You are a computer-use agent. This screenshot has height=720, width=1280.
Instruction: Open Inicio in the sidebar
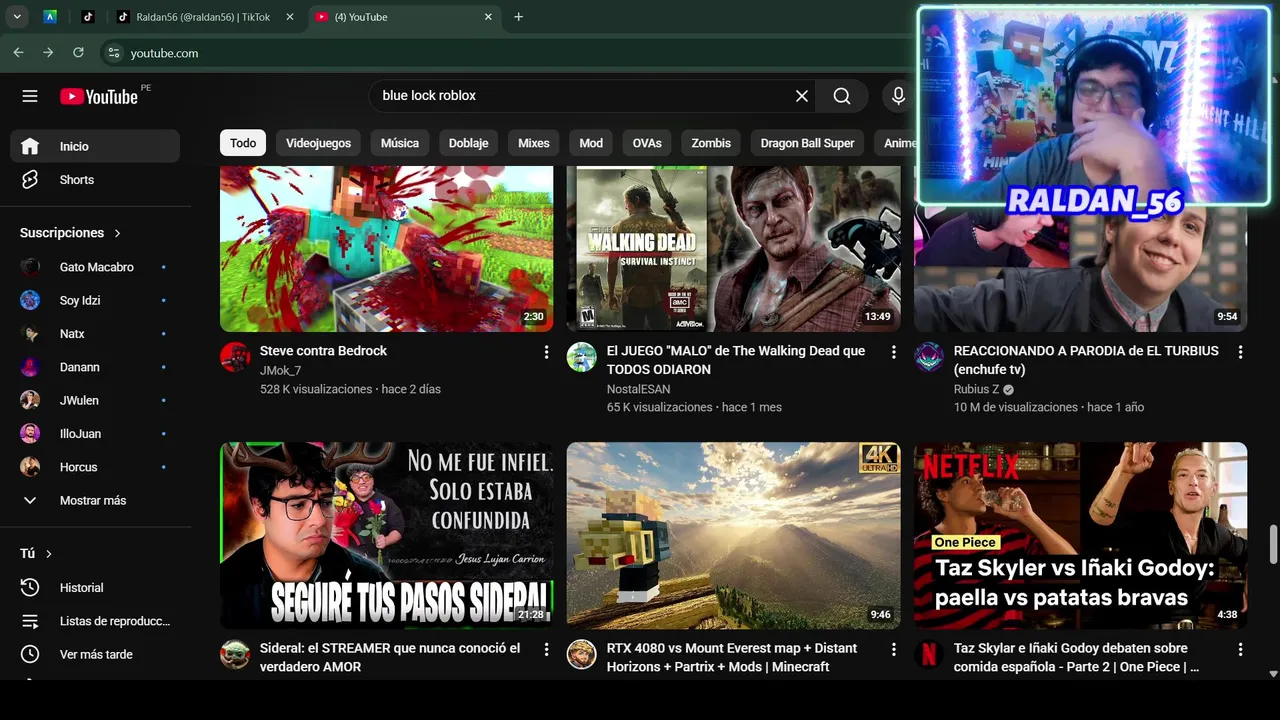tap(96, 146)
